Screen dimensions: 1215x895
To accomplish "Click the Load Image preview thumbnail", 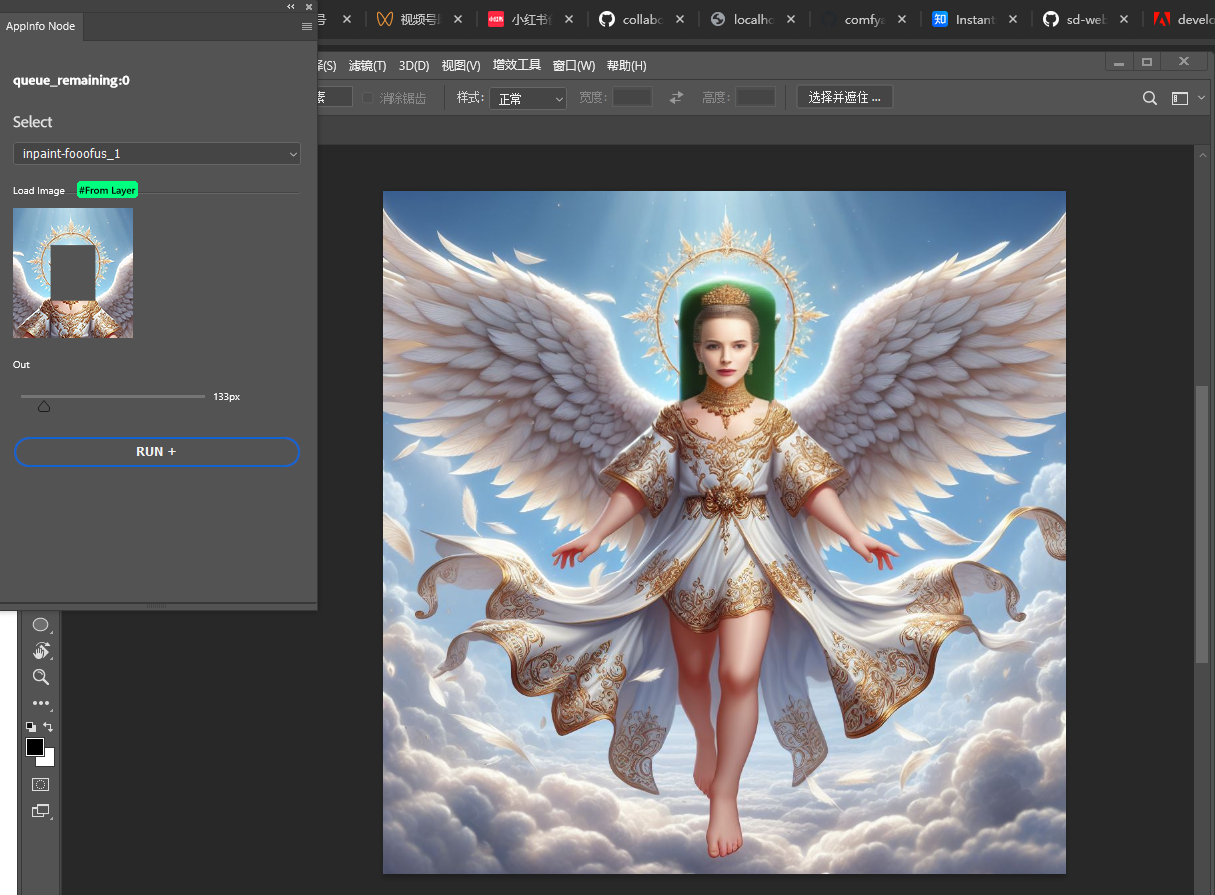I will click(73, 273).
